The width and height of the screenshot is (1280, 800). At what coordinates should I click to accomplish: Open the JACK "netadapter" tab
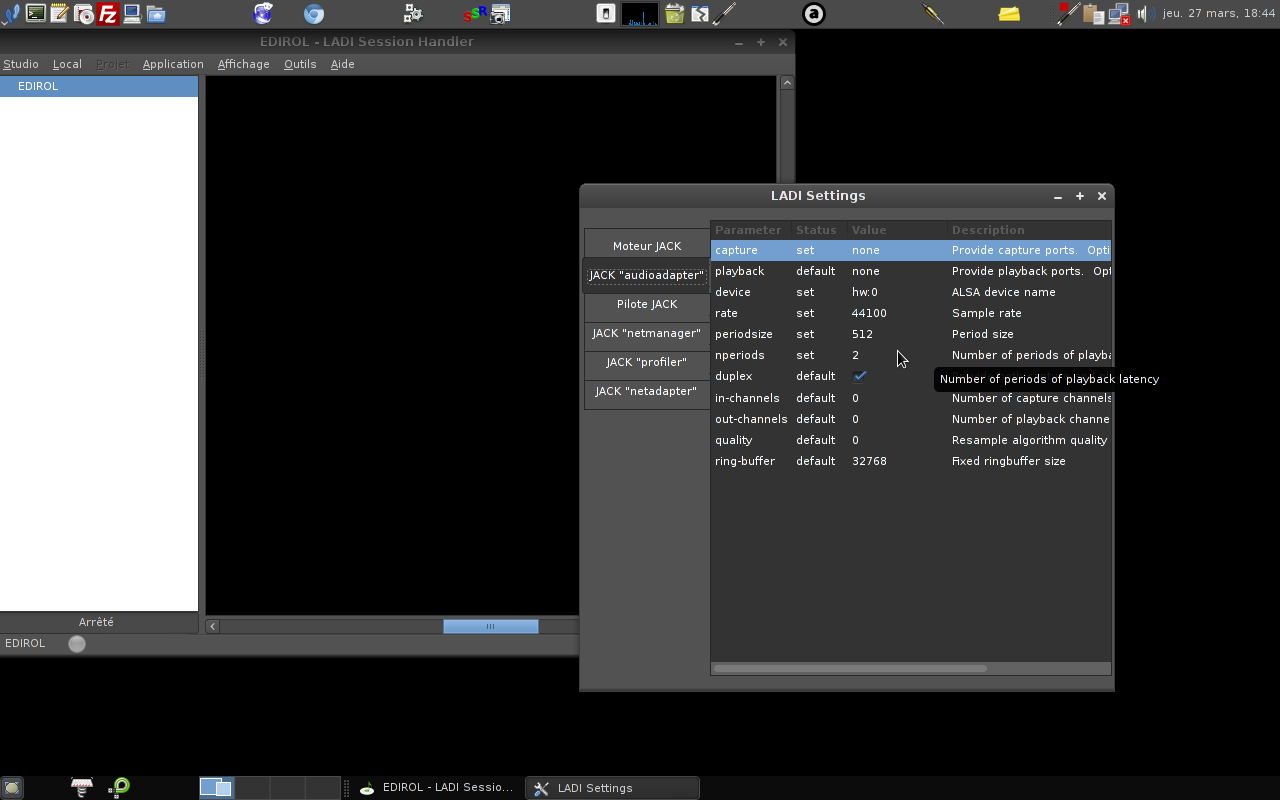(647, 391)
